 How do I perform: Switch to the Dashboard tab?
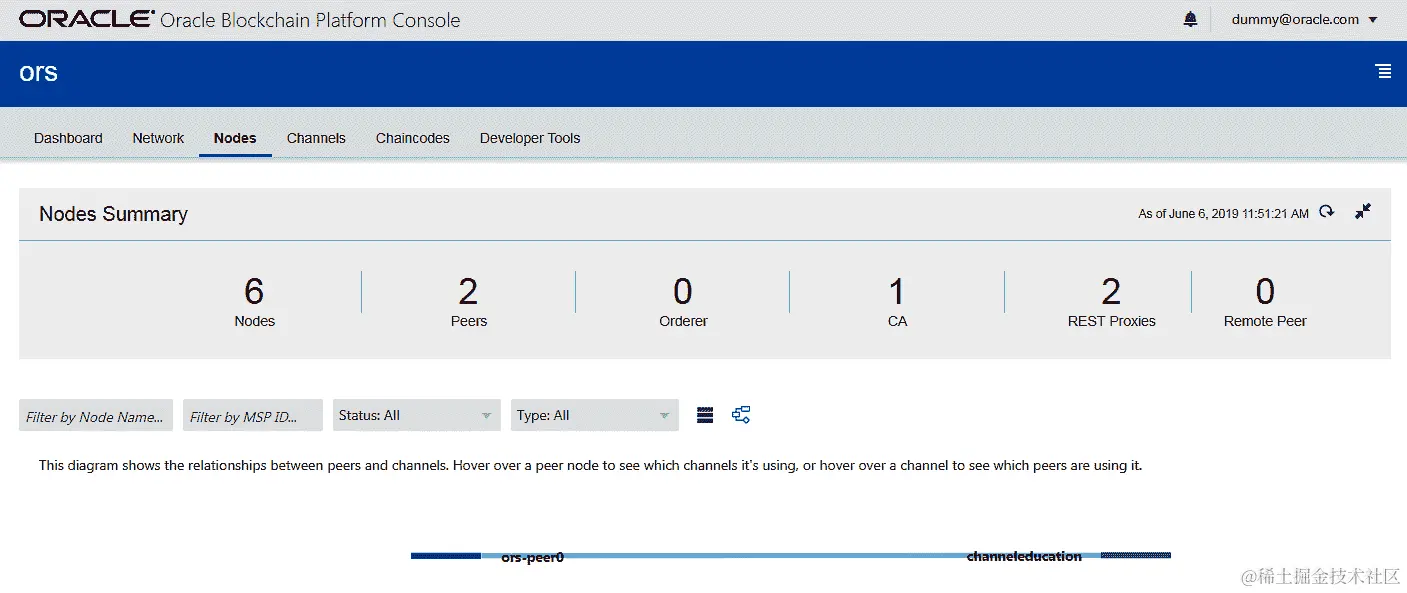tap(68, 138)
